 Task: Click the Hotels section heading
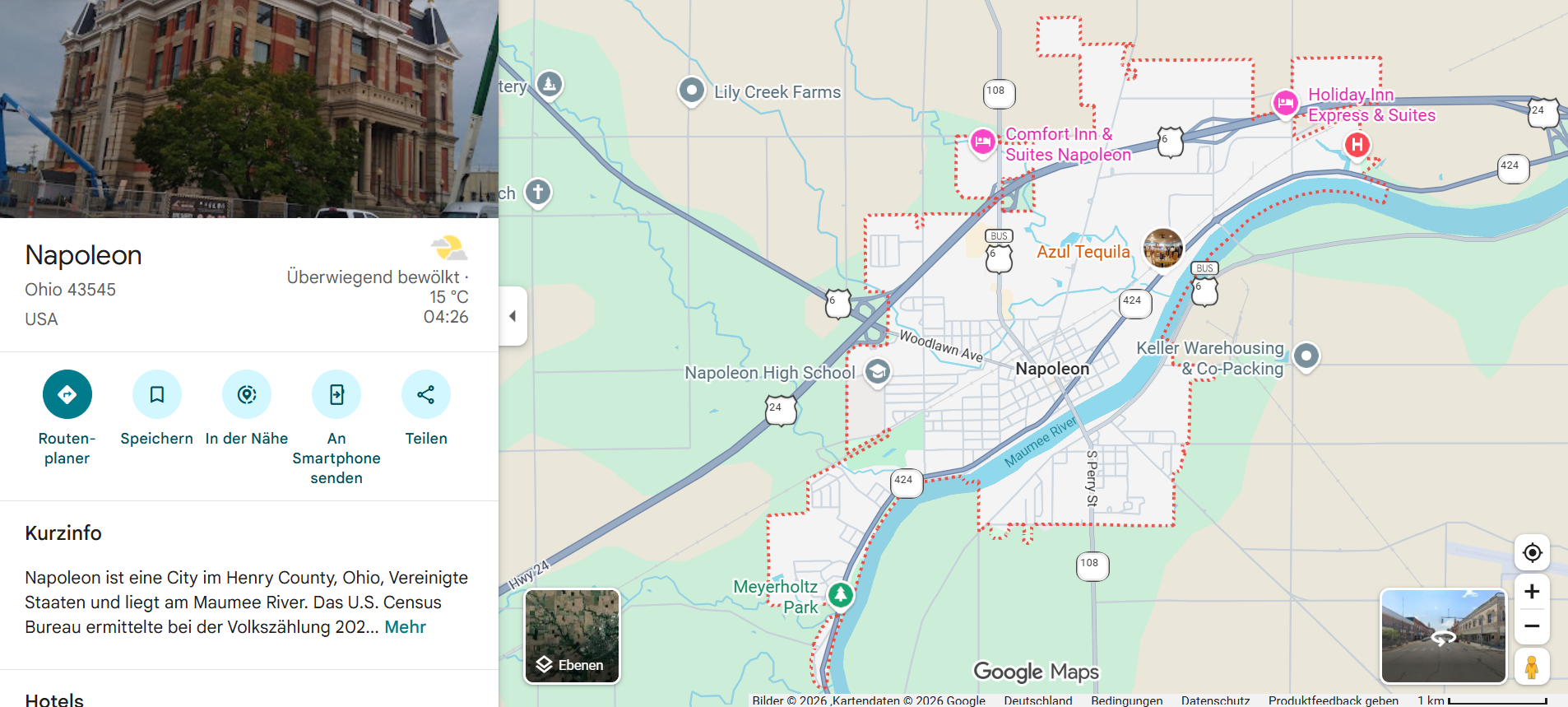pyautogui.click(x=54, y=700)
